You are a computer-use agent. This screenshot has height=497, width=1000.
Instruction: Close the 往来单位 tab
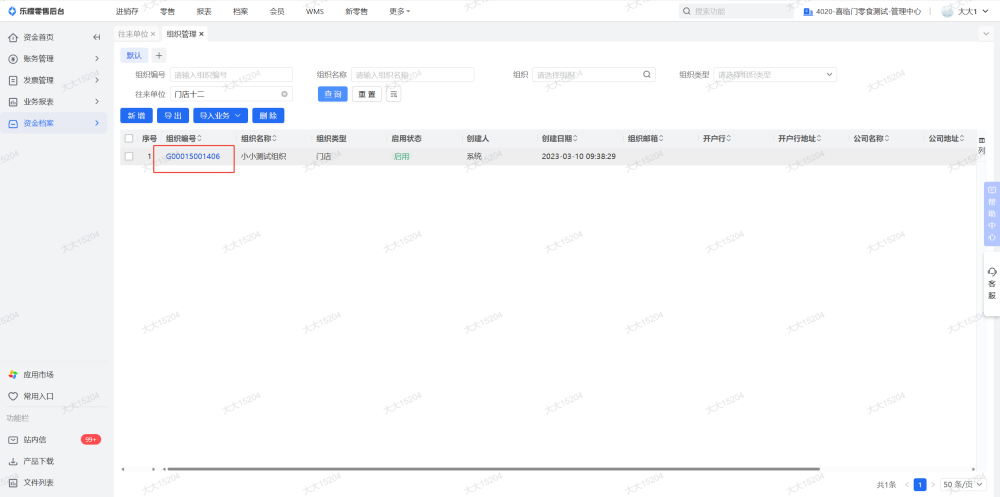153,34
